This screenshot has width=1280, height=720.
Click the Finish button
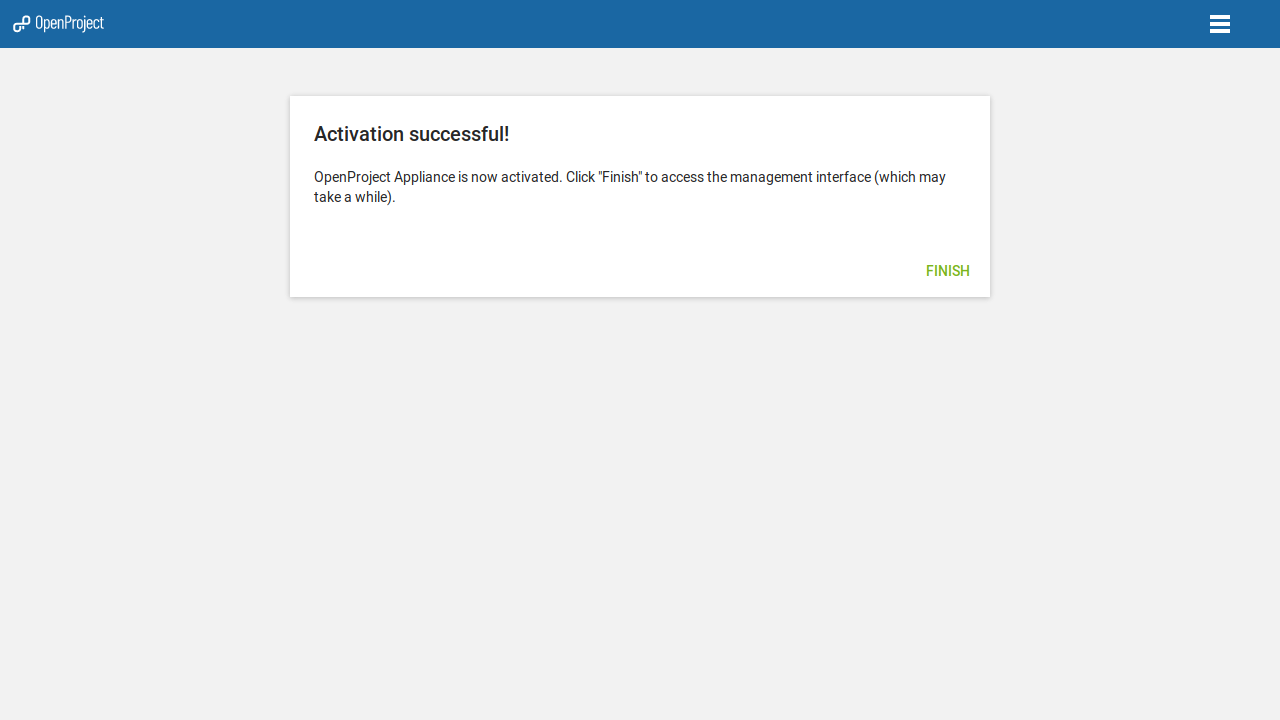pyautogui.click(x=947, y=271)
